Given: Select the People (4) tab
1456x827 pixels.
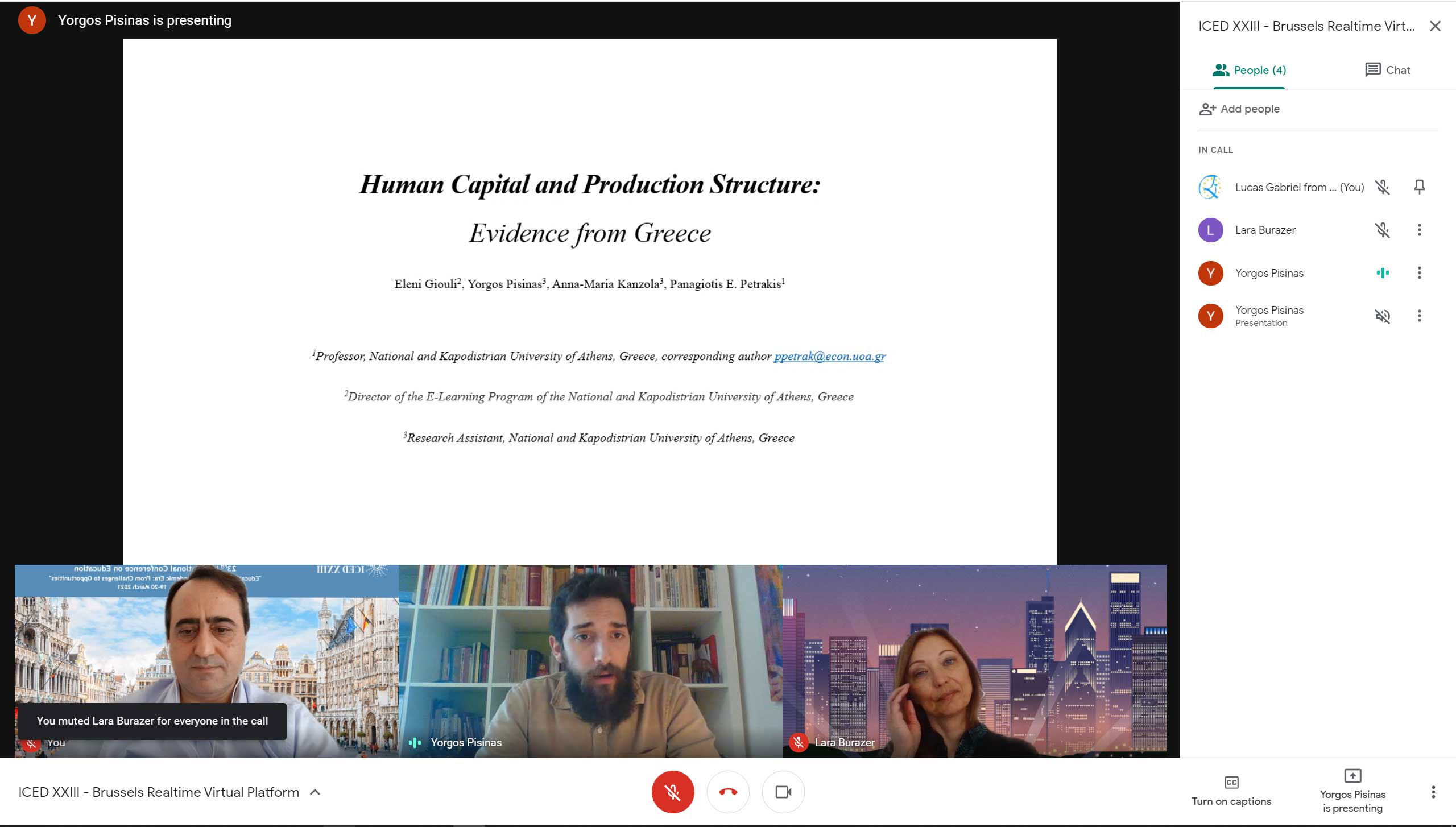Looking at the screenshot, I should pyautogui.click(x=1249, y=70).
